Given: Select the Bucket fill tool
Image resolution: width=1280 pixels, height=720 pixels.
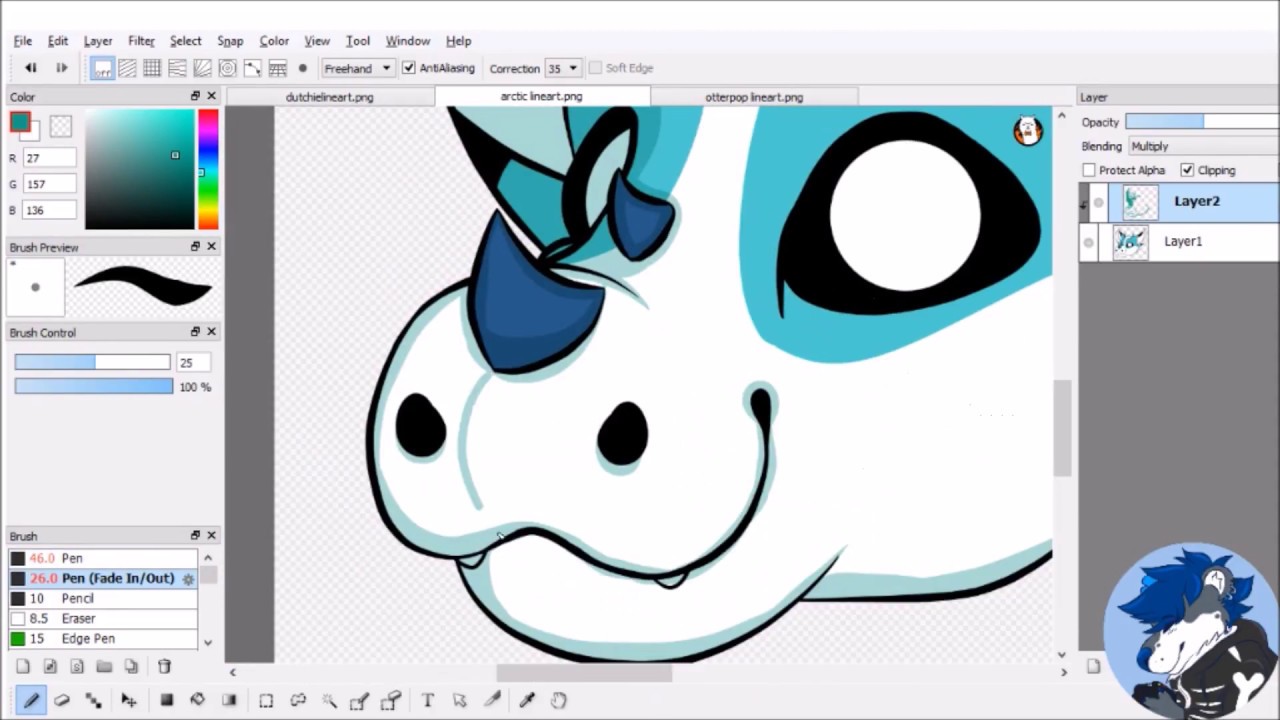Looking at the screenshot, I should tap(197, 700).
